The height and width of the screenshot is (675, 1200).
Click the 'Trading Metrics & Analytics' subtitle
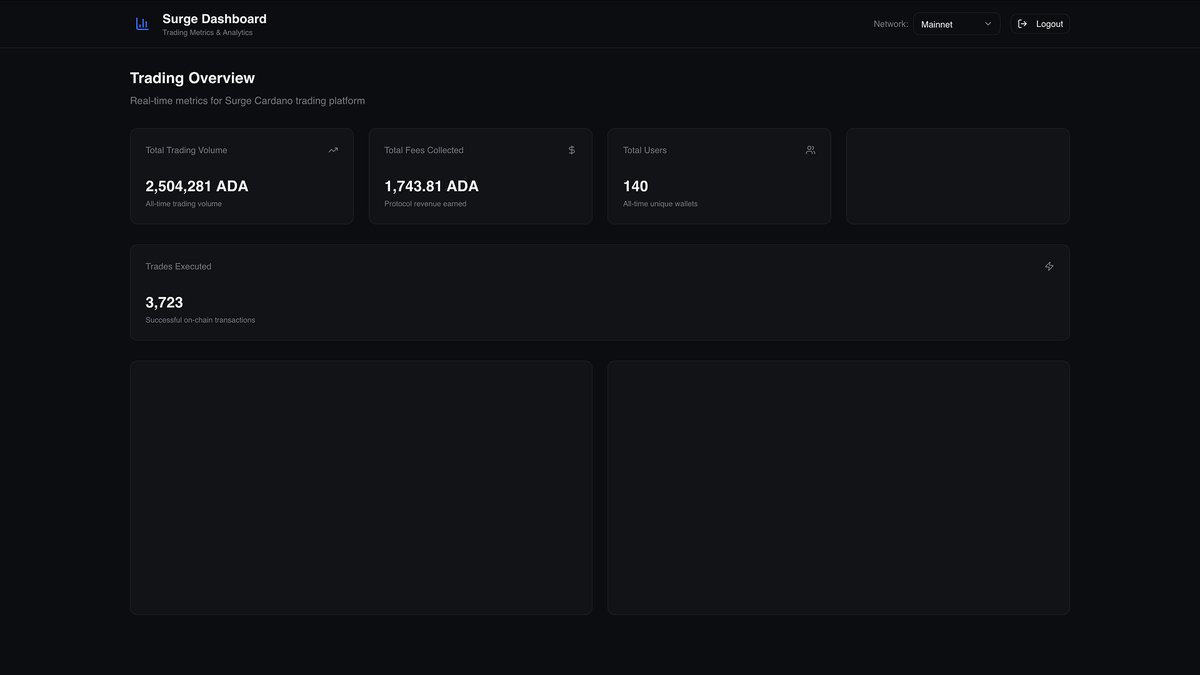pyautogui.click(x=207, y=33)
